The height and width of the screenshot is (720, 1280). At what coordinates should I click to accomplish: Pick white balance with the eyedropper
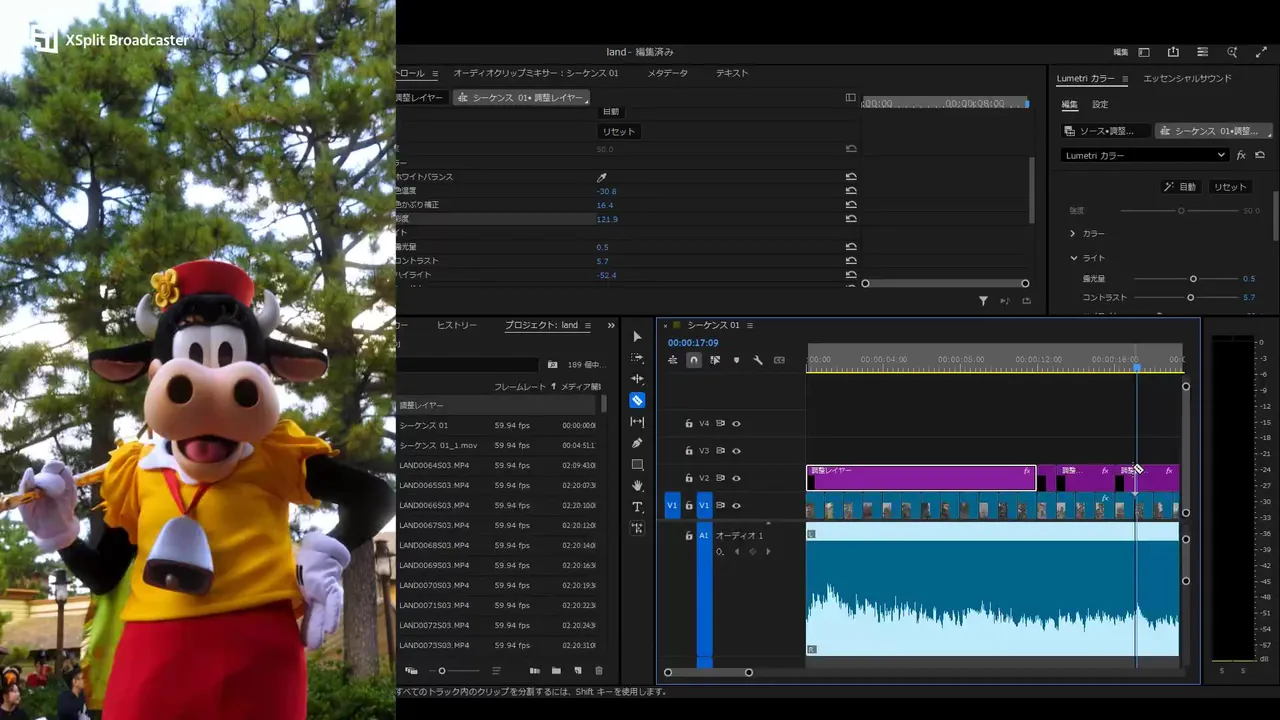pyautogui.click(x=602, y=177)
